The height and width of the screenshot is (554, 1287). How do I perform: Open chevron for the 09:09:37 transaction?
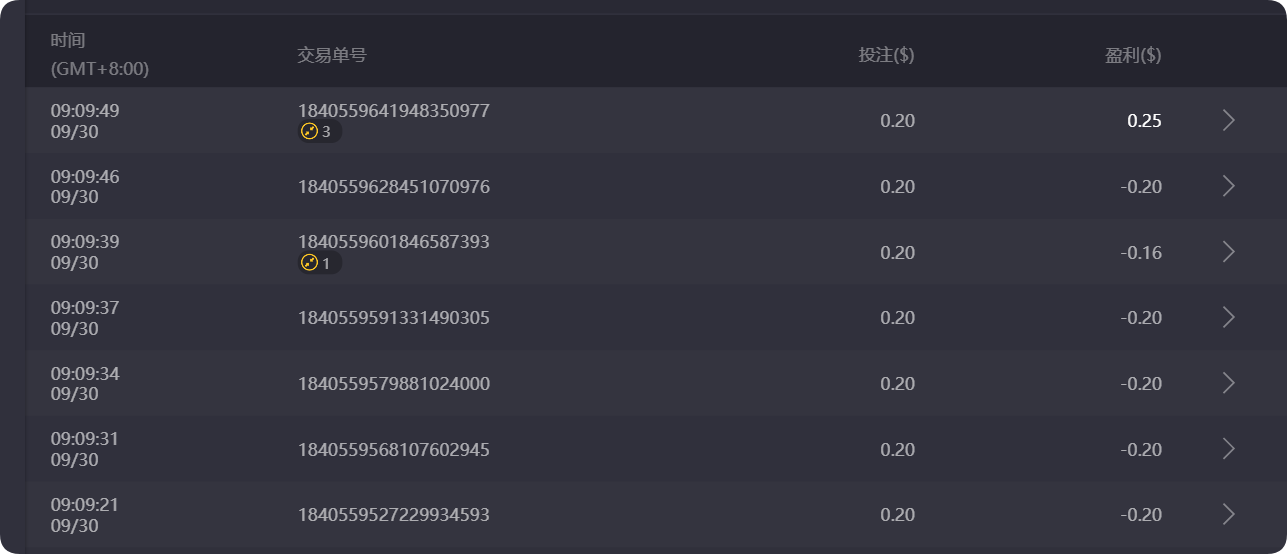click(1229, 317)
